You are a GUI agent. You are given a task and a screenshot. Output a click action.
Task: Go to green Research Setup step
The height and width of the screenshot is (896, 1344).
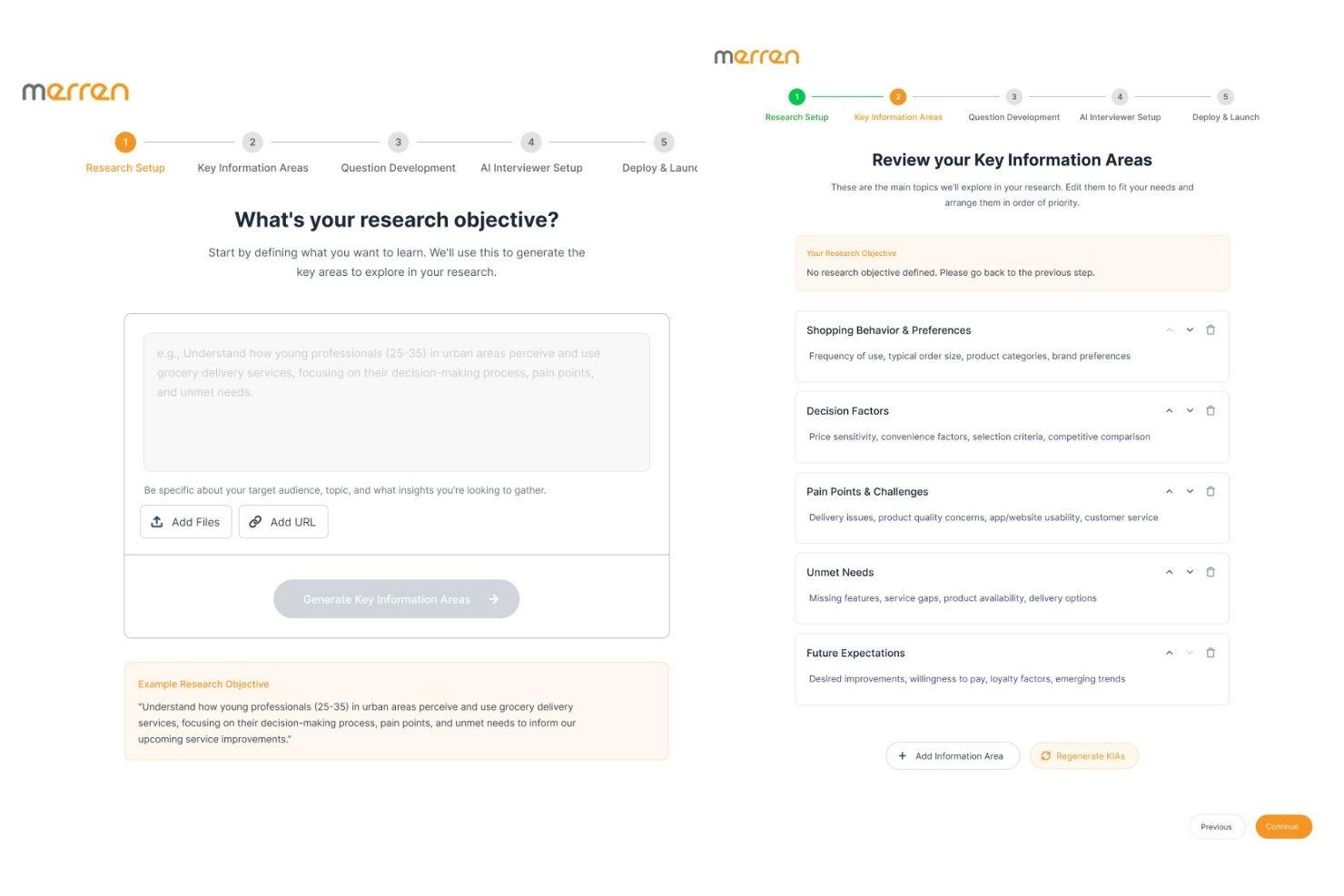coord(796,97)
